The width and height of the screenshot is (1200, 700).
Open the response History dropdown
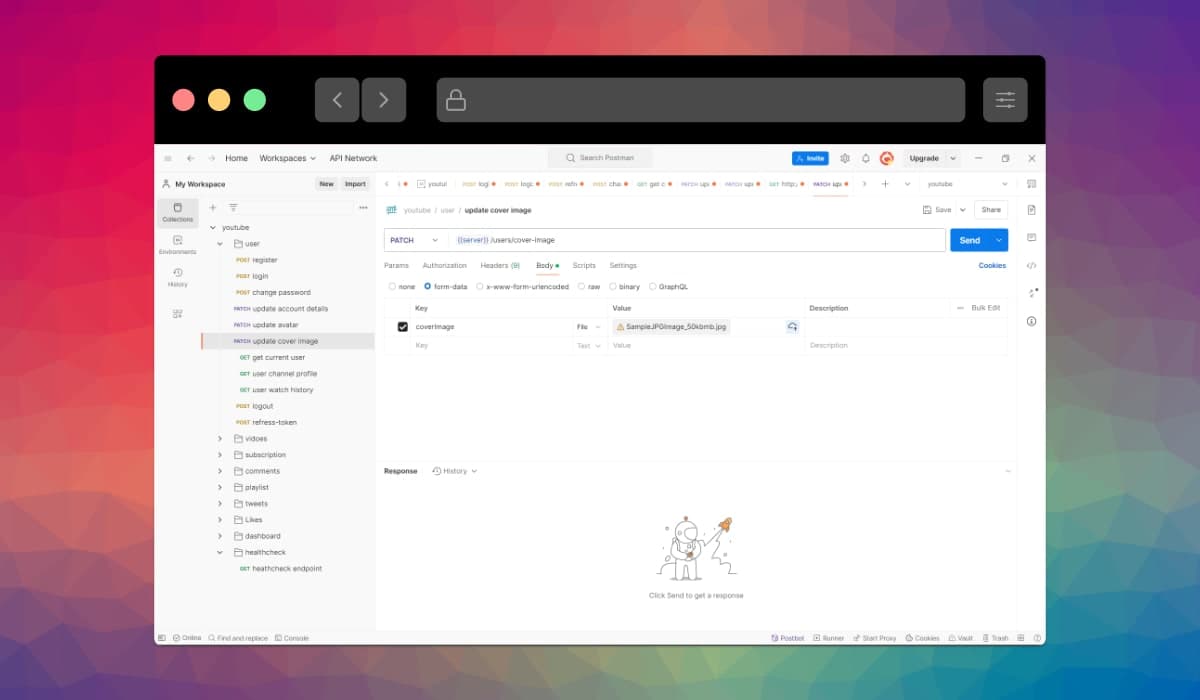click(x=455, y=471)
